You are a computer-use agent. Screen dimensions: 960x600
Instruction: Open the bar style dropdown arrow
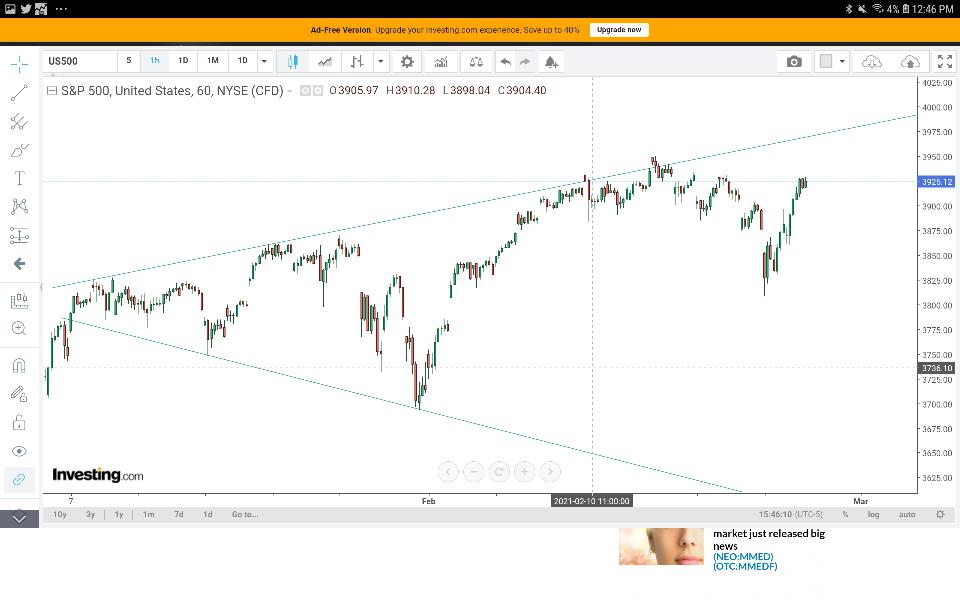[380, 61]
